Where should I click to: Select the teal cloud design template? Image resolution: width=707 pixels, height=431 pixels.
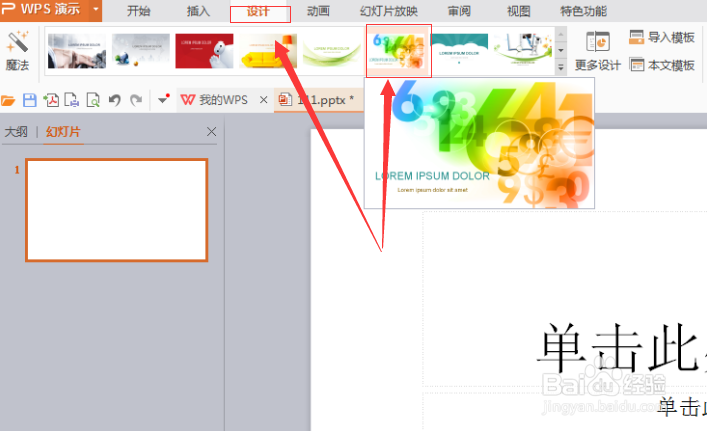coord(459,51)
